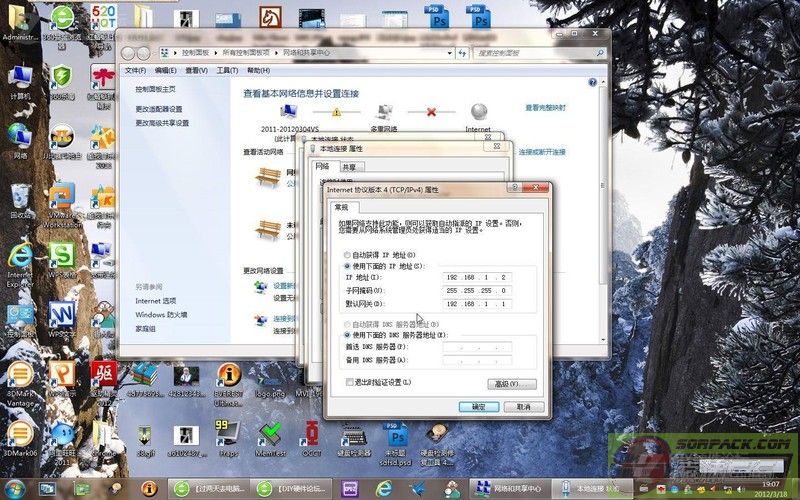Open the Help(H) menu in Control Panel window
The height and width of the screenshot is (500, 800).
pyautogui.click(x=258, y=70)
